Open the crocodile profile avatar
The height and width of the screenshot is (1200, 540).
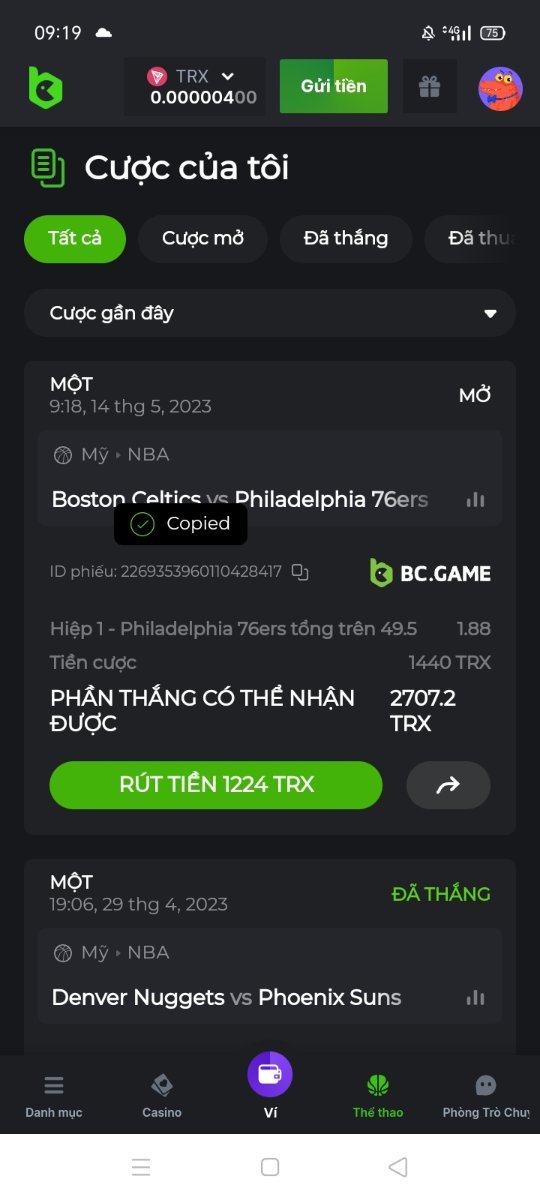(500, 88)
